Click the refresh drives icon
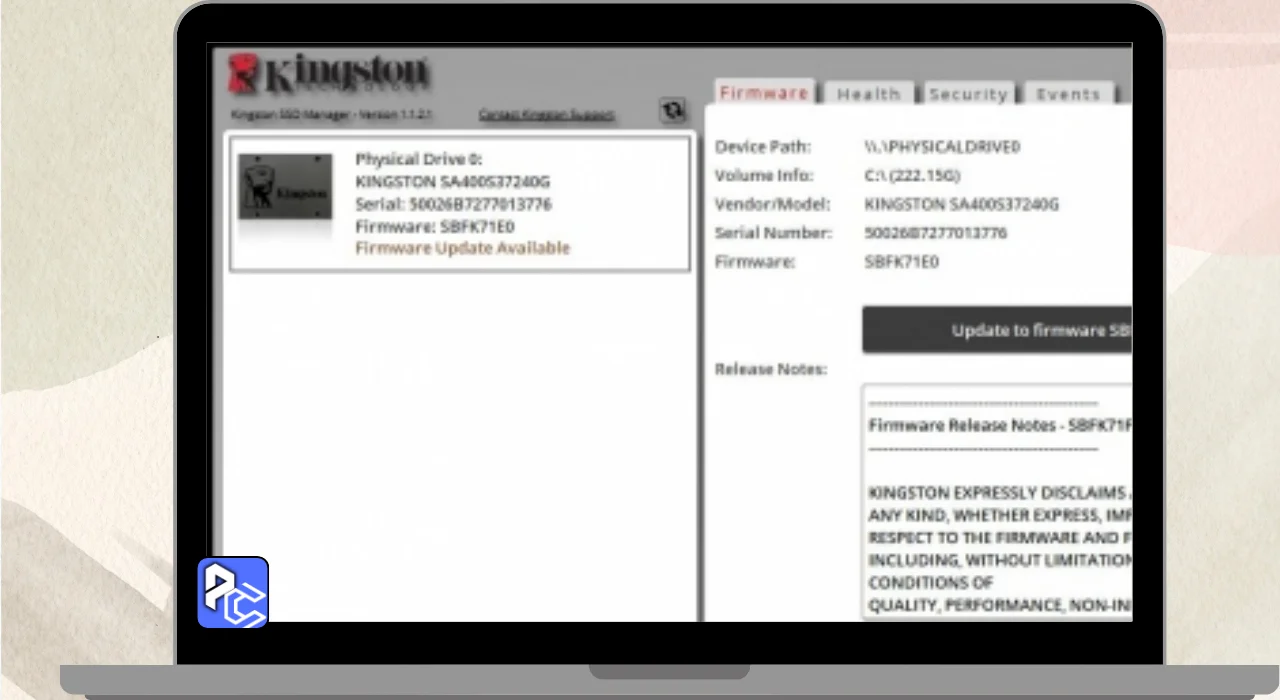This screenshot has width=1280, height=700. click(673, 111)
